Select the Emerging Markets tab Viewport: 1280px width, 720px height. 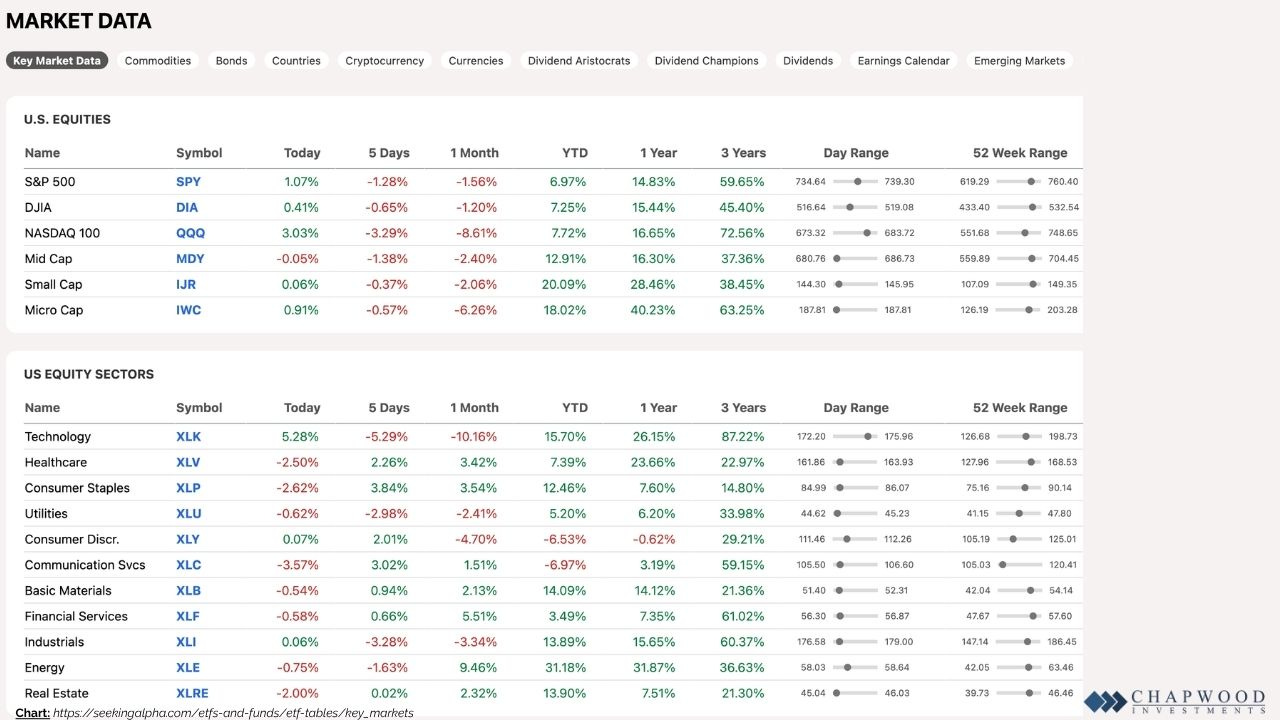point(1019,61)
